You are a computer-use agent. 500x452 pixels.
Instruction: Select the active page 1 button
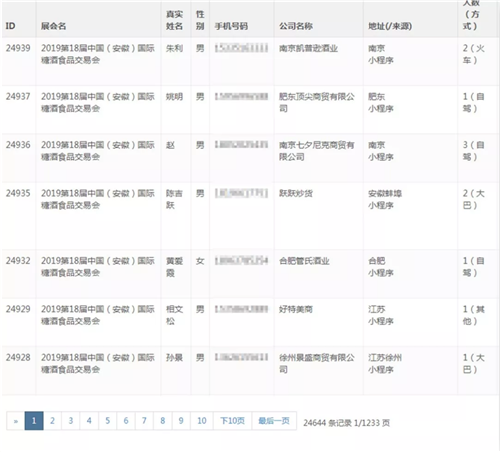click(34, 421)
